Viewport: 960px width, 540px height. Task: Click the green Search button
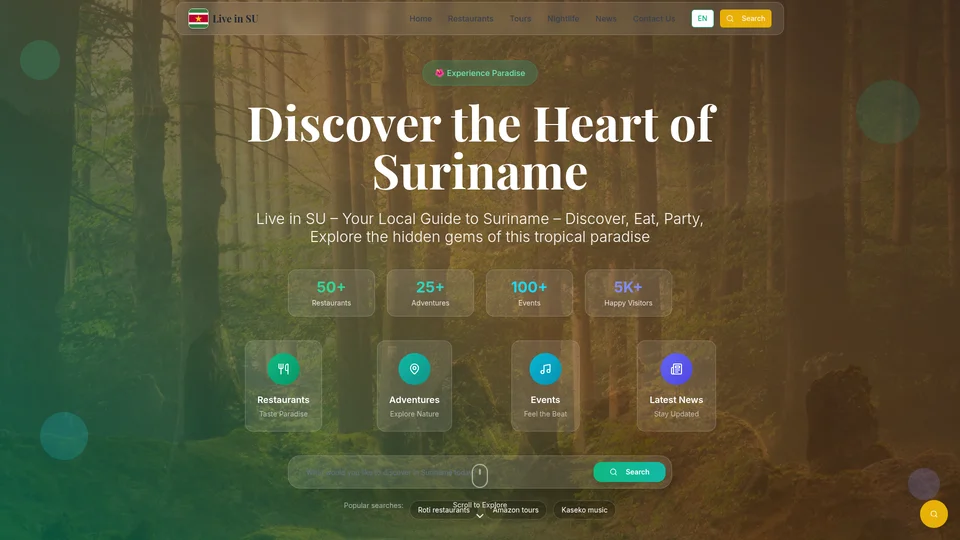629,472
